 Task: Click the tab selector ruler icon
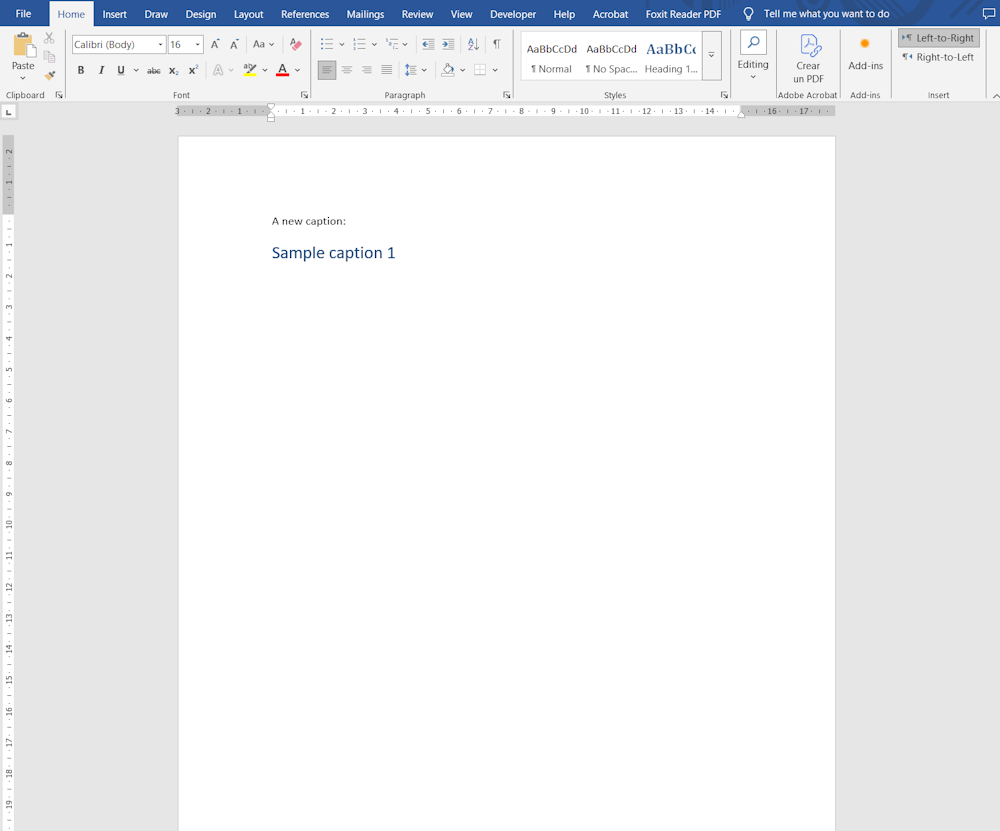tap(8, 112)
